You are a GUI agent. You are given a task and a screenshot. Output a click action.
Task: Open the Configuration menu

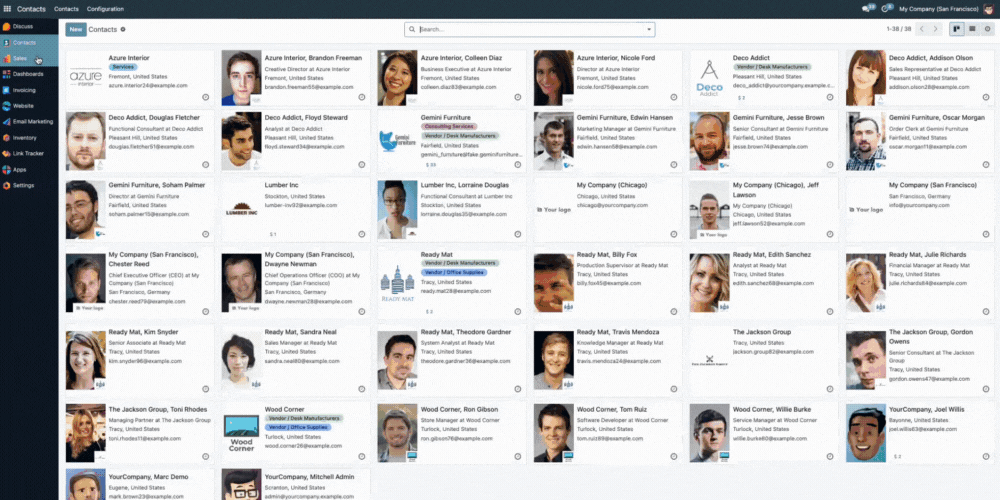(x=105, y=9)
